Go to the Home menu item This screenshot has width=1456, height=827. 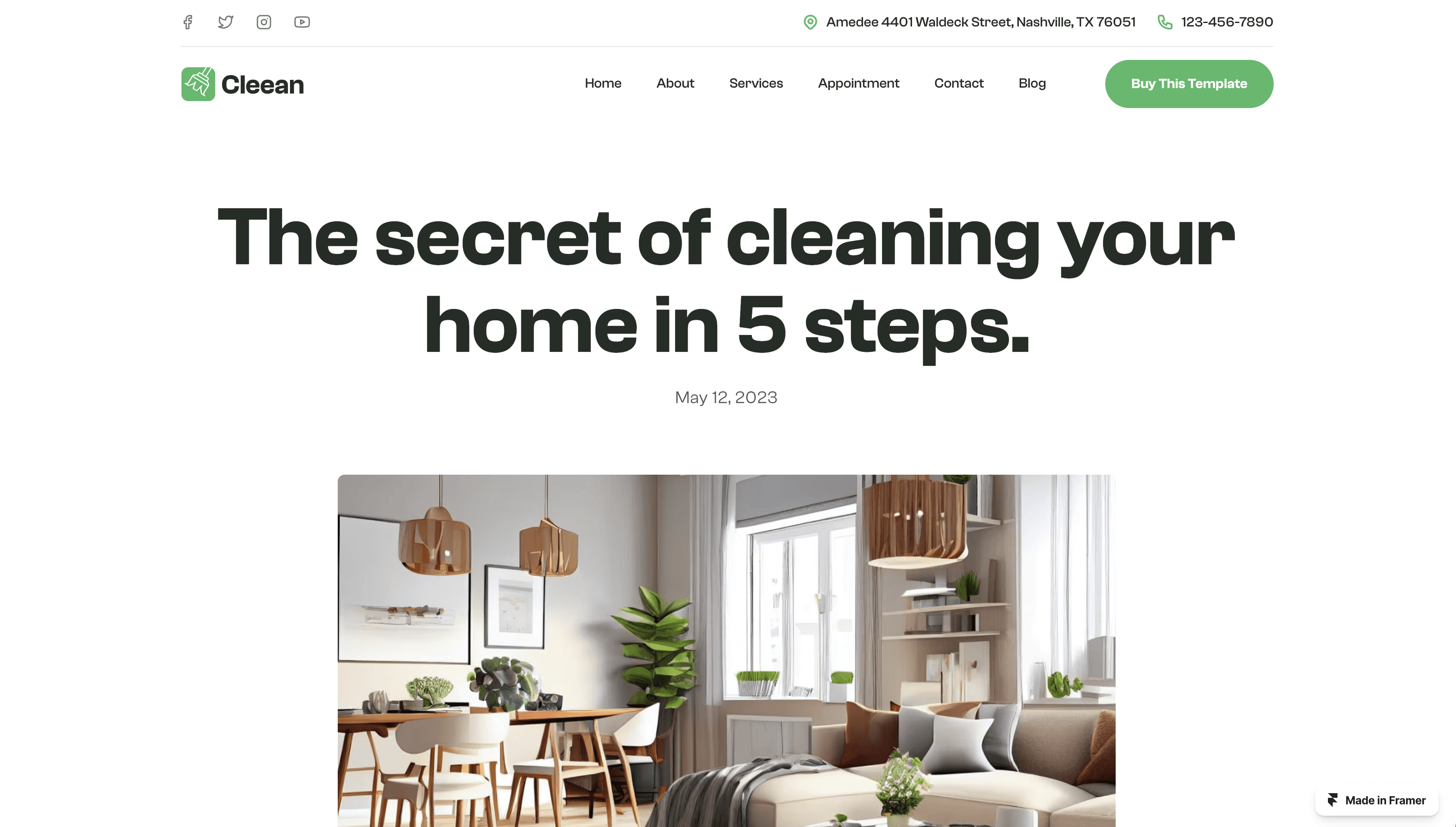pos(603,83)
